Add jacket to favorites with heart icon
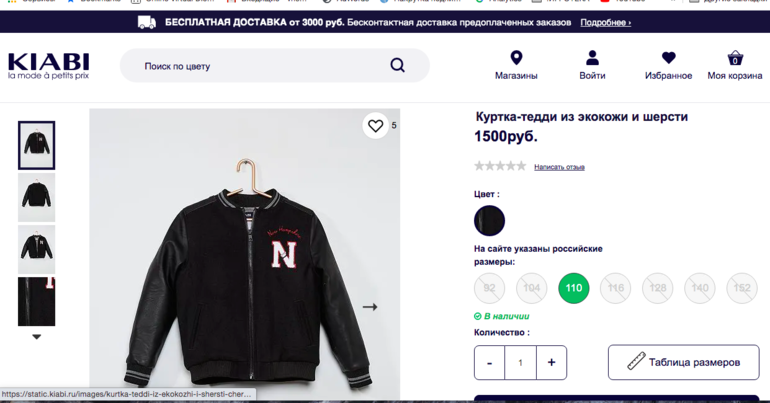770x403 pixels. tap(376, 126)
